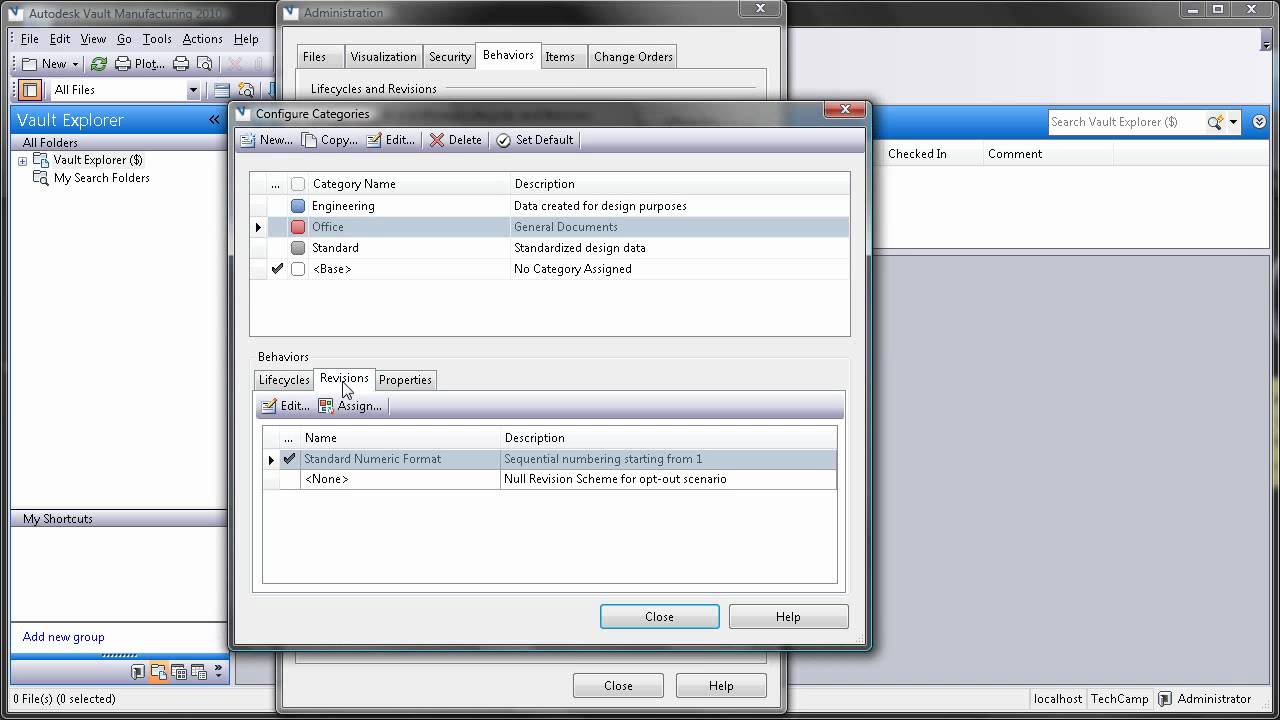Click Home view icon in bottom navigation bar
Viewport: 1280px width, 720px height.
click(138, 672)
